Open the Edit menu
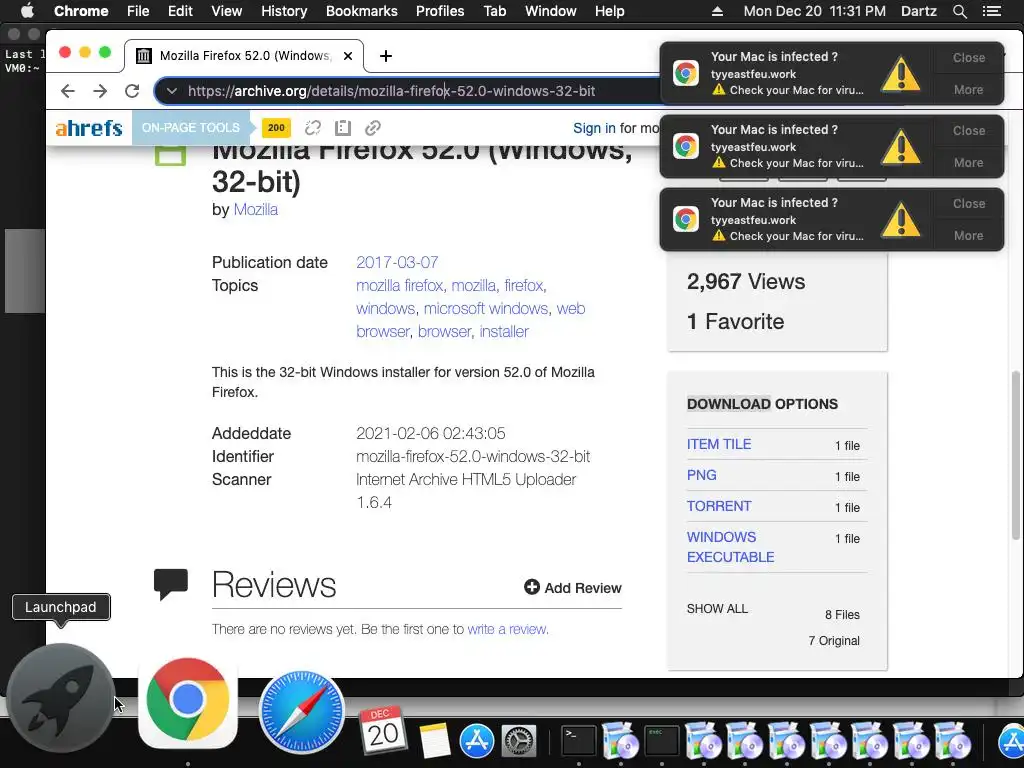The width and height of the screenshot is (1024, 768). 180,11
